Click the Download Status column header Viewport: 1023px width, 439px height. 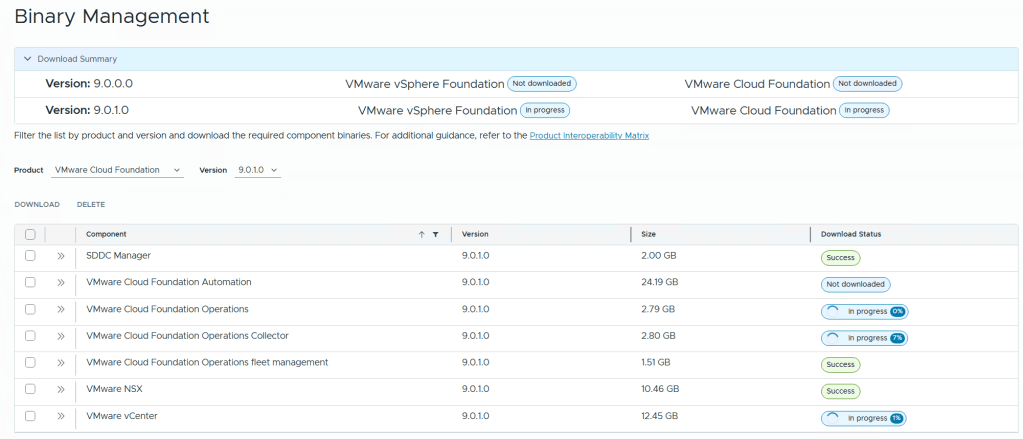(850, 234)
